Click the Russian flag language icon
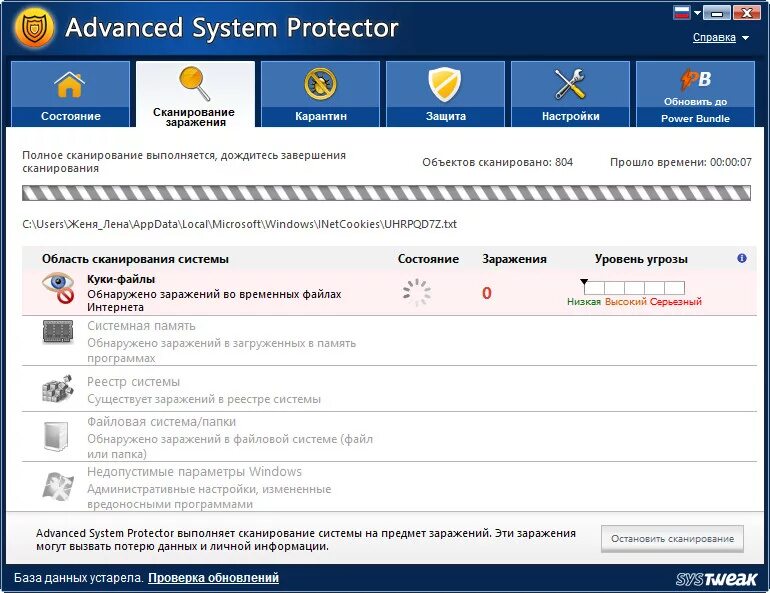This screenshot has height=593, width=770. [682, 13]
